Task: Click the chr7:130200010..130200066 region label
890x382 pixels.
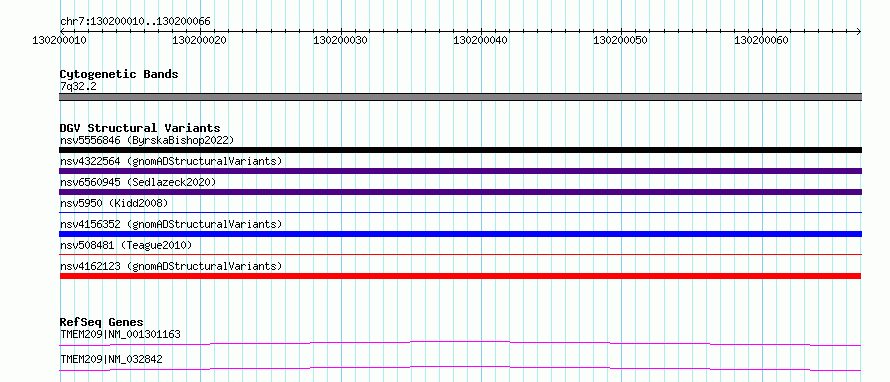Action: click(x=135, y=22)
